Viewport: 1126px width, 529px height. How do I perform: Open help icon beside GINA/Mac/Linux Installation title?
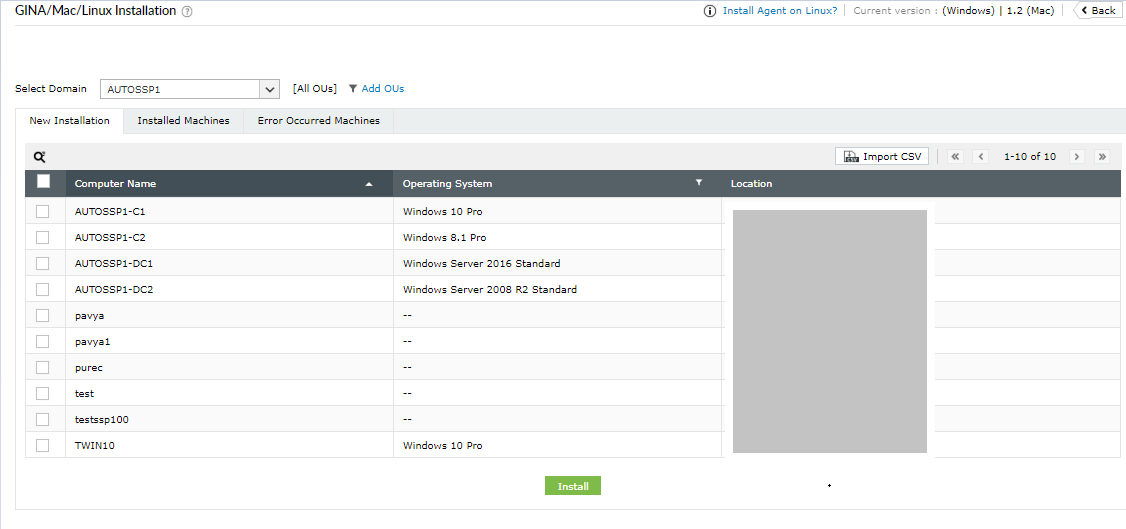tap(187, 11)
